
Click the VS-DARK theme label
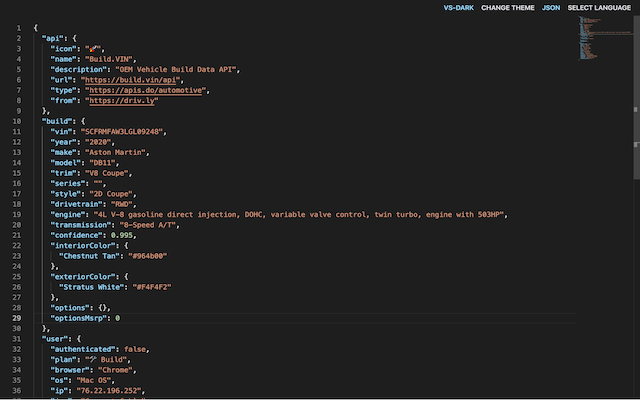(x=459, y=8)
